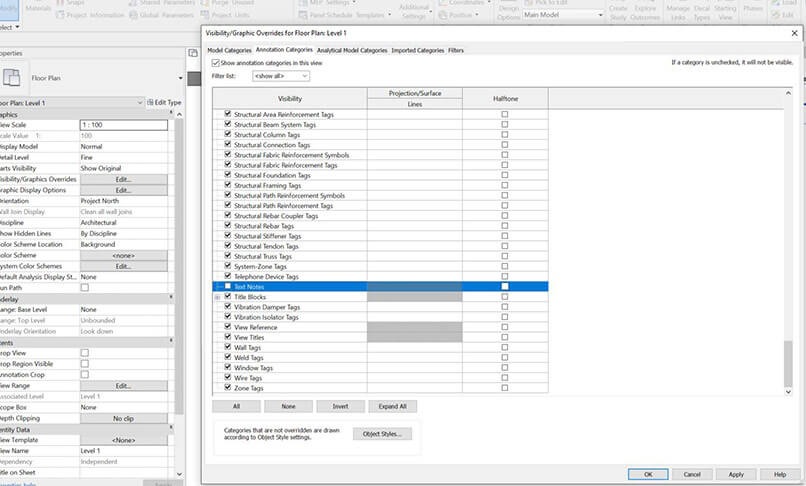Click the Apply button
This screenshot has width=806, height=486.
coord(736,474)
